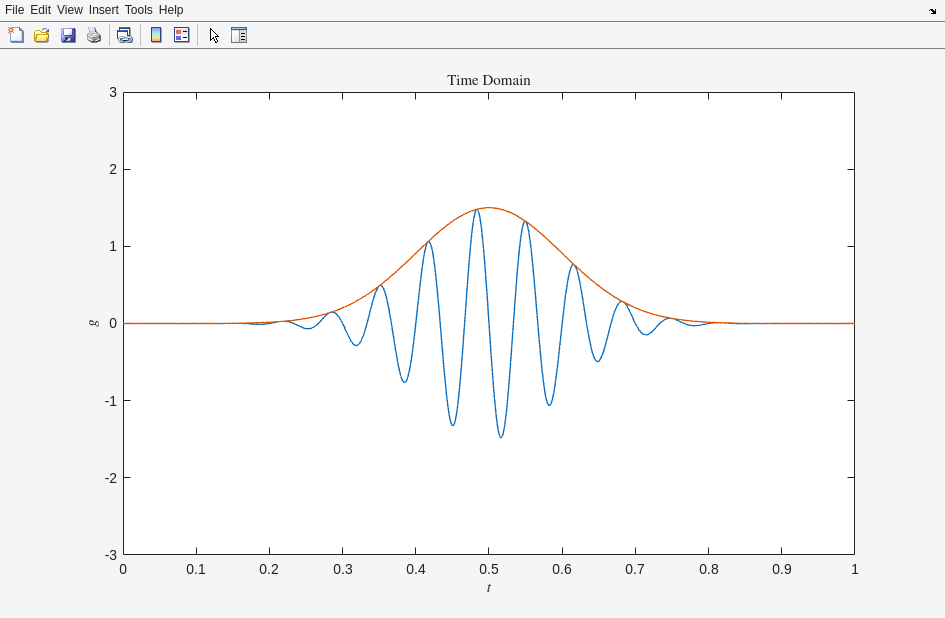
Task: Toggle the Insert Colorbar button
Action: [156, 35]
